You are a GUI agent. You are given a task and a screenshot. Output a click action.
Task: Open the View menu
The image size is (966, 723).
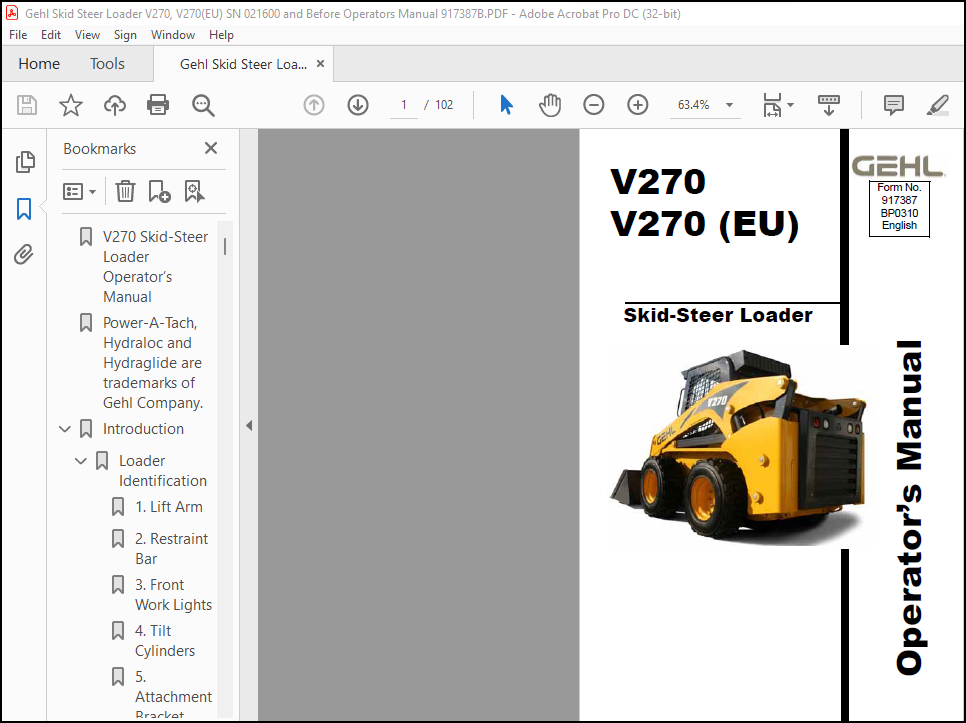coord(87,35)
